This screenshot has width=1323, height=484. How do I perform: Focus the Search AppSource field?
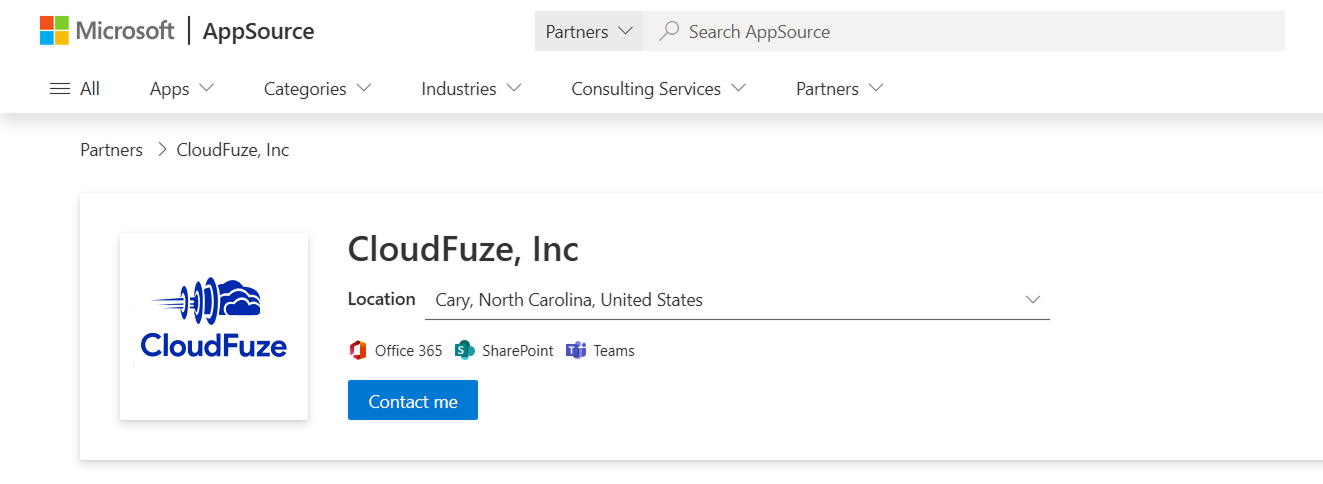point(964,31)
